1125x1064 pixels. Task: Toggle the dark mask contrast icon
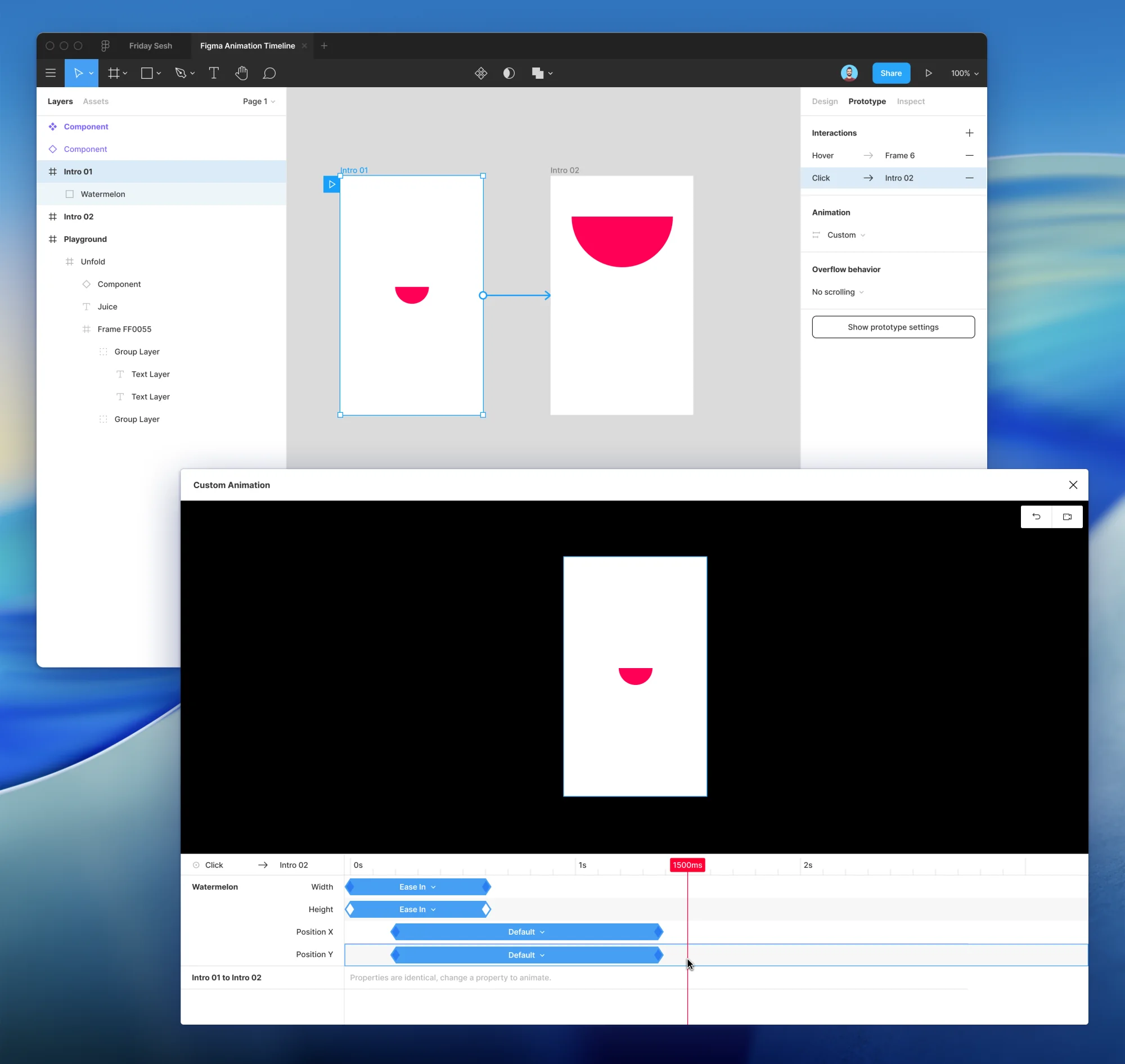509,73
